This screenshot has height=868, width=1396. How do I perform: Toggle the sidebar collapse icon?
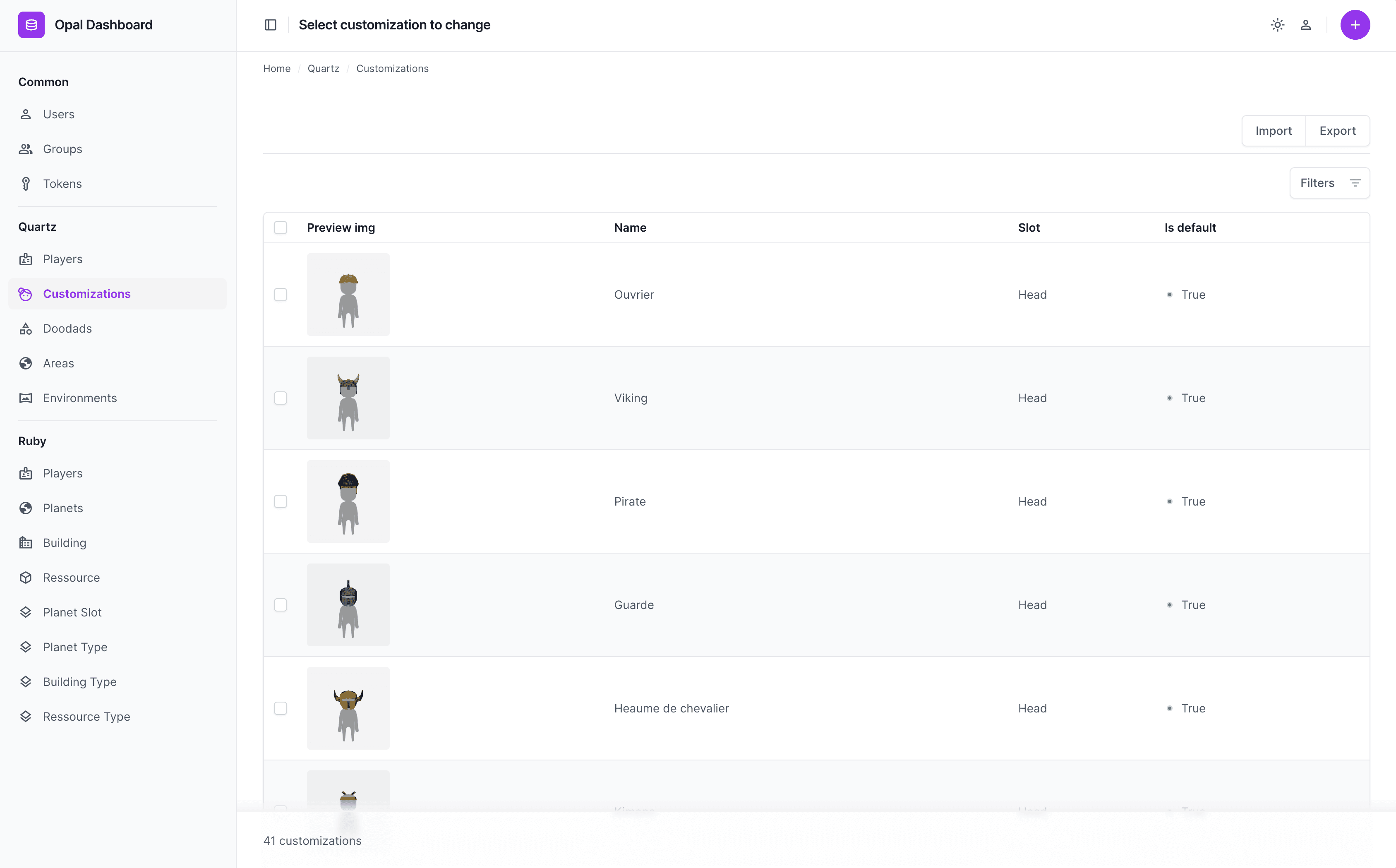[270, 25]
